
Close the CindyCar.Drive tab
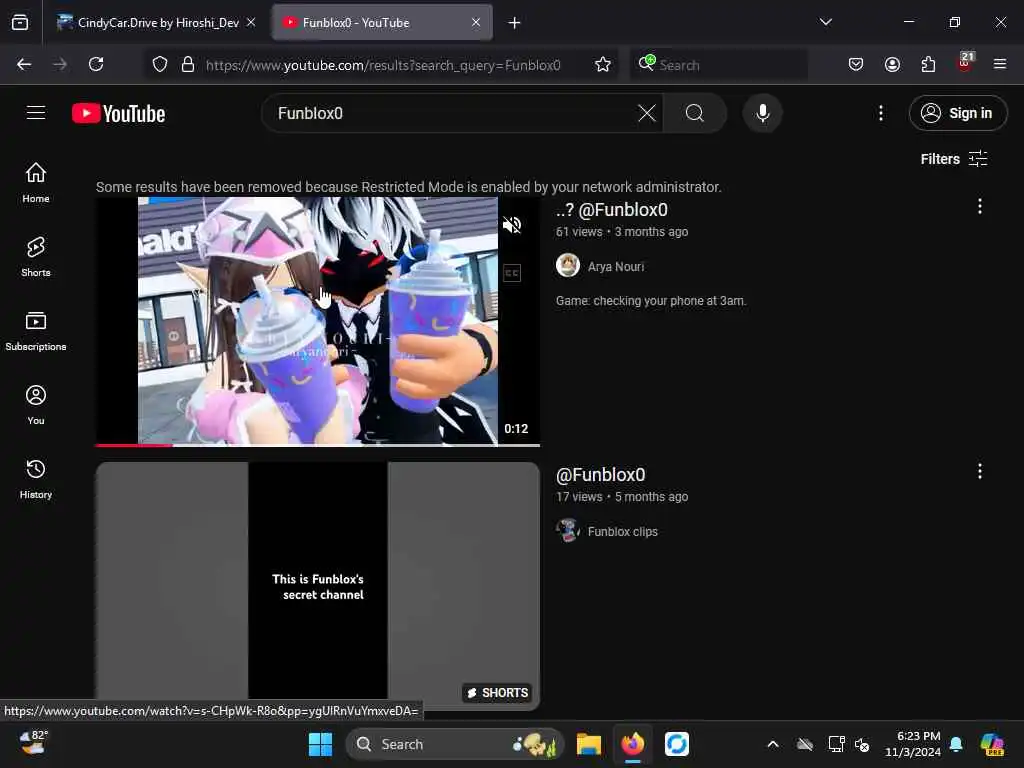tap(251, 22)
